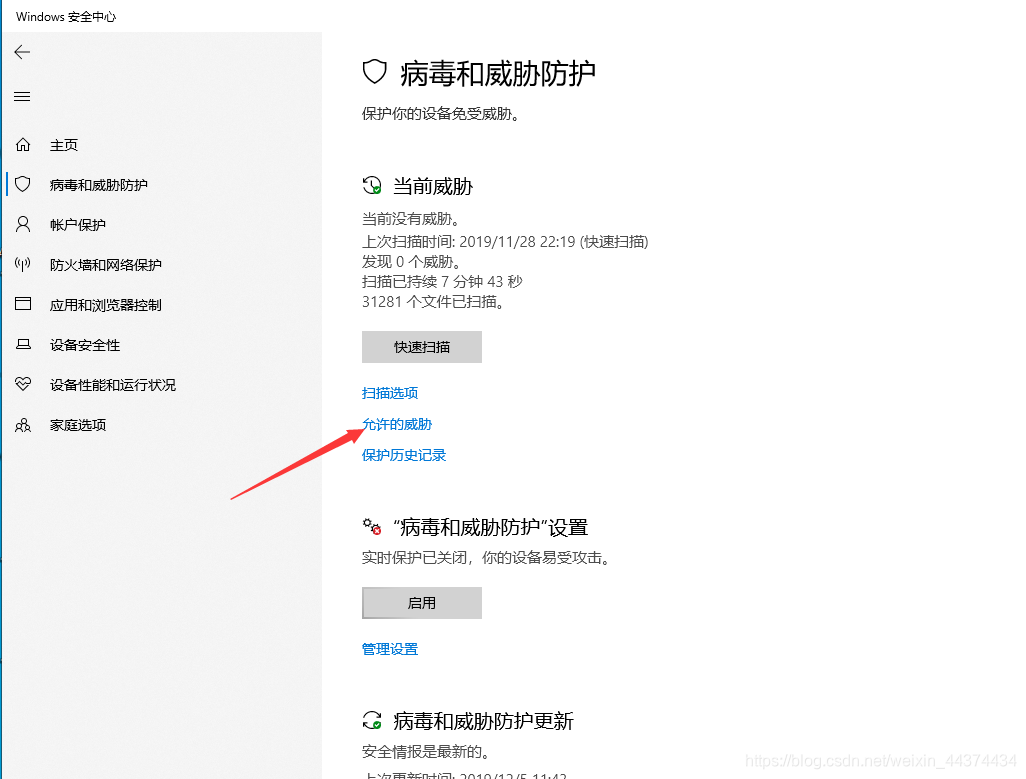Open 帐户保护 section

[x=78, y=225]
